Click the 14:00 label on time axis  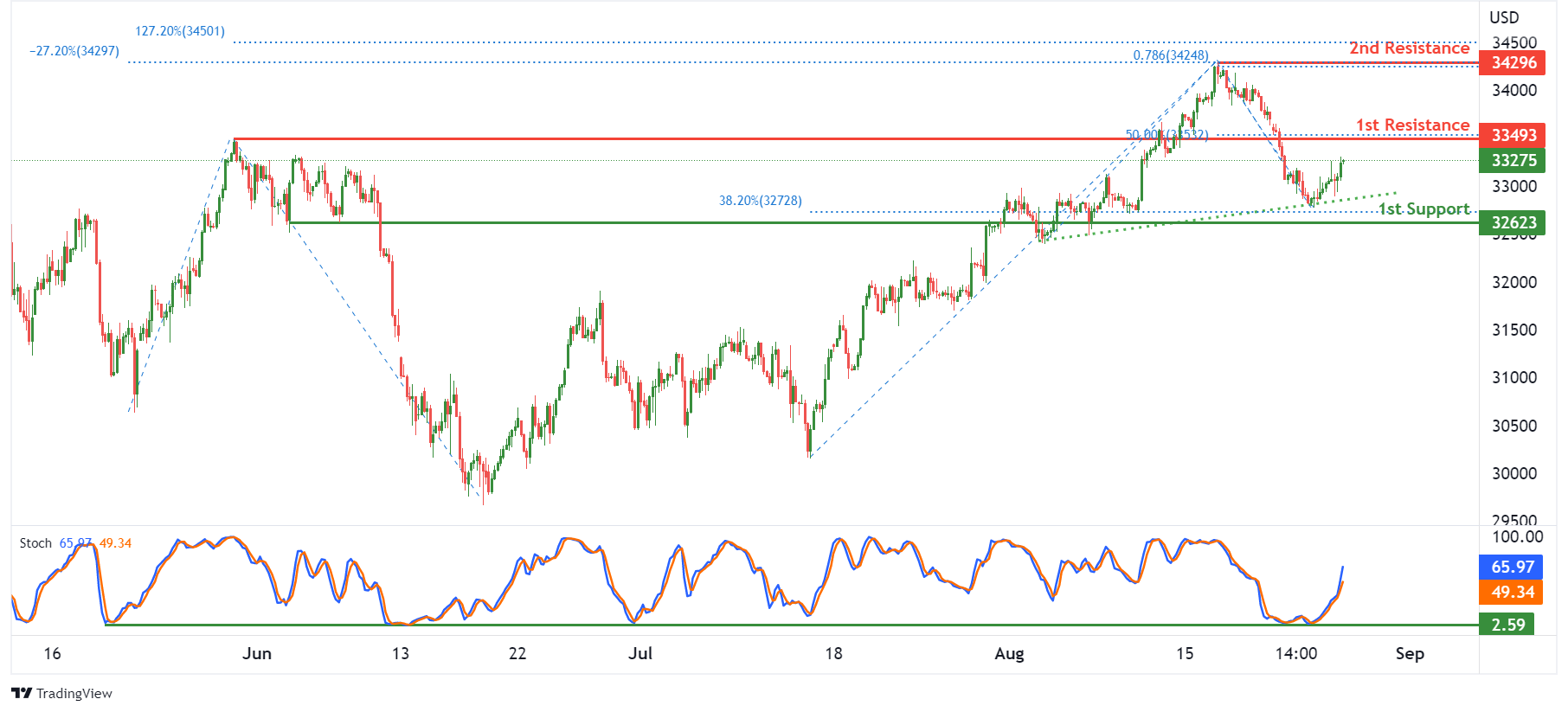click(1296, 654)
